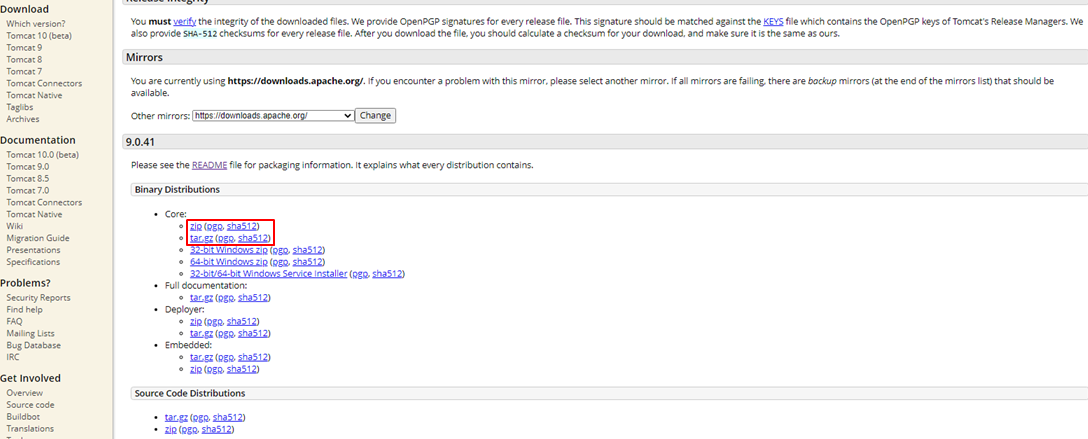Open the verify integrity link

click(186, 22)
